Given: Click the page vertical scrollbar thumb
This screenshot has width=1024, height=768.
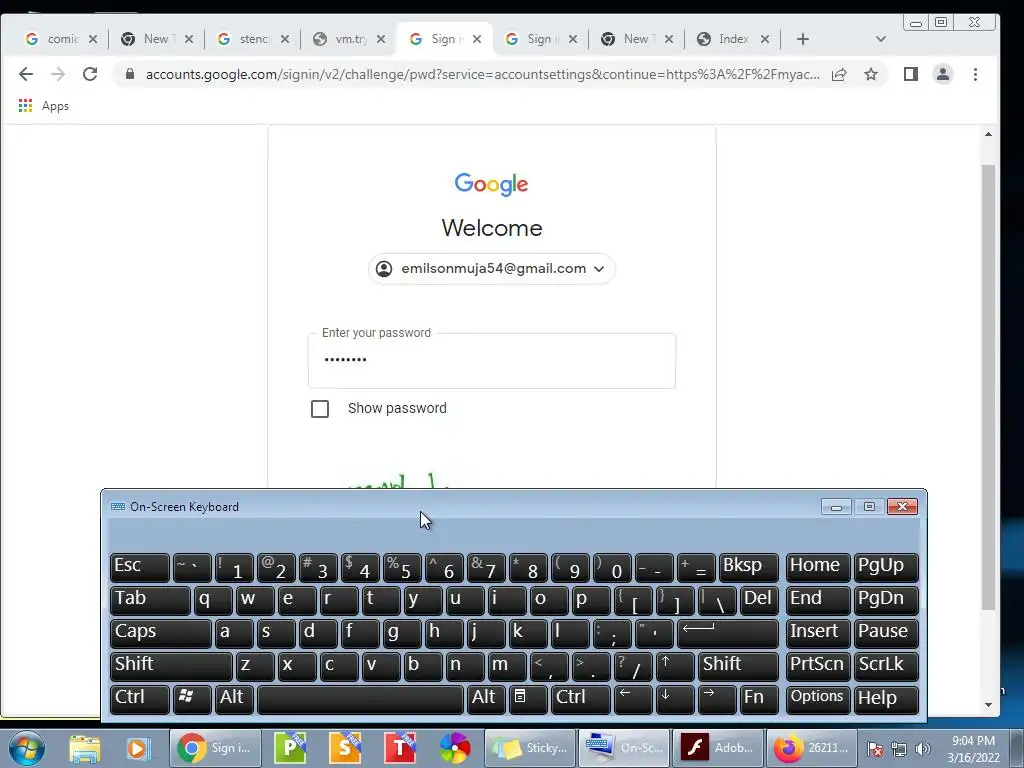Looking at the screenshot, I should point(988,387).
